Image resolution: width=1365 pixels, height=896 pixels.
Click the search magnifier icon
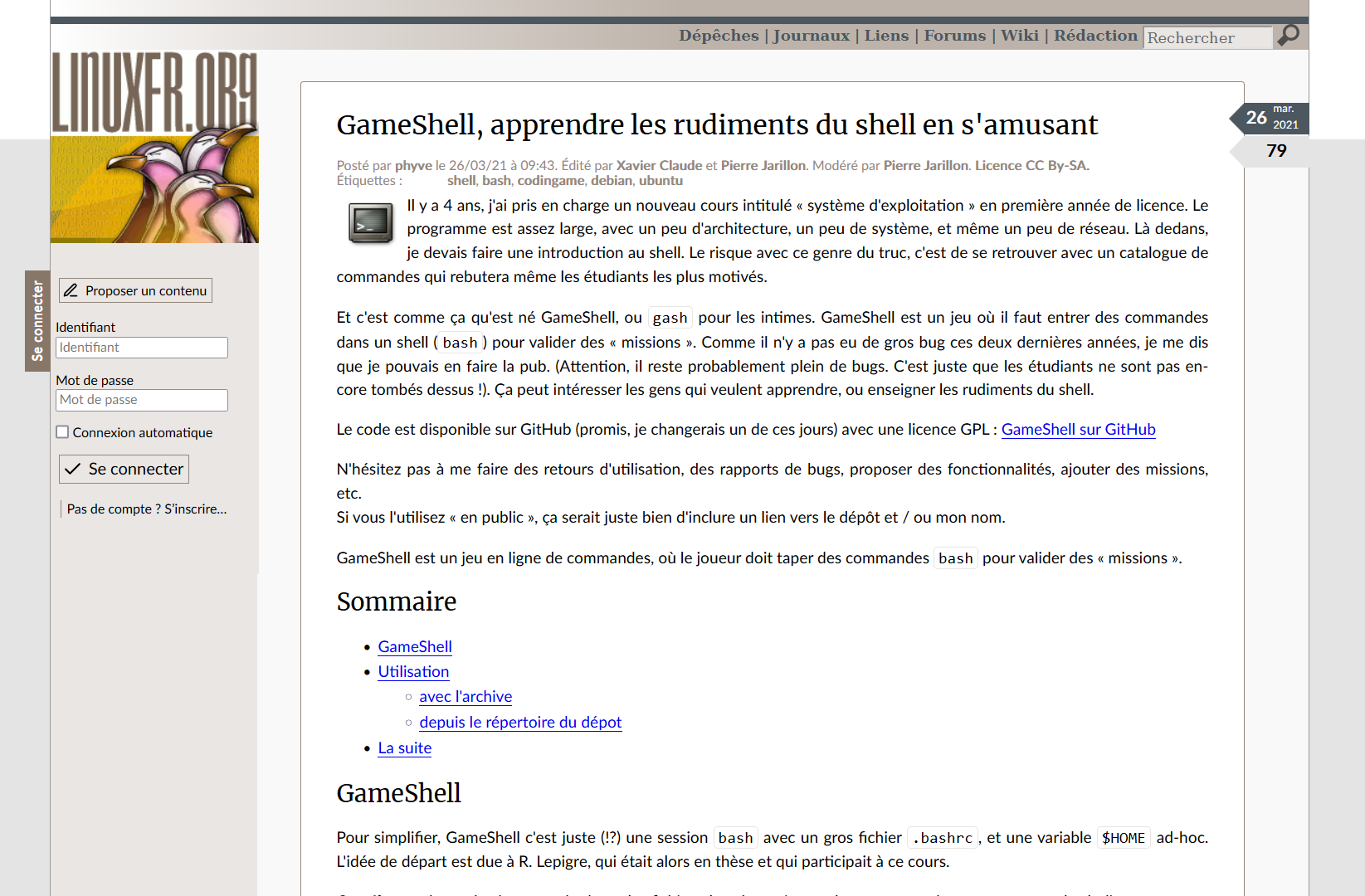point(1289,36)
